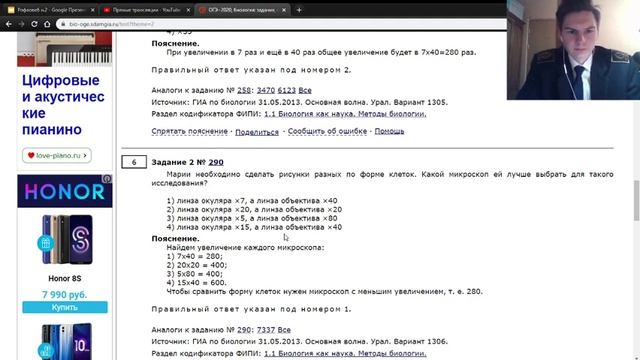Click text 'Правильный ответ указан под номером 1'
The height and width of the screenshot is (360, 640).
(251, 309)
